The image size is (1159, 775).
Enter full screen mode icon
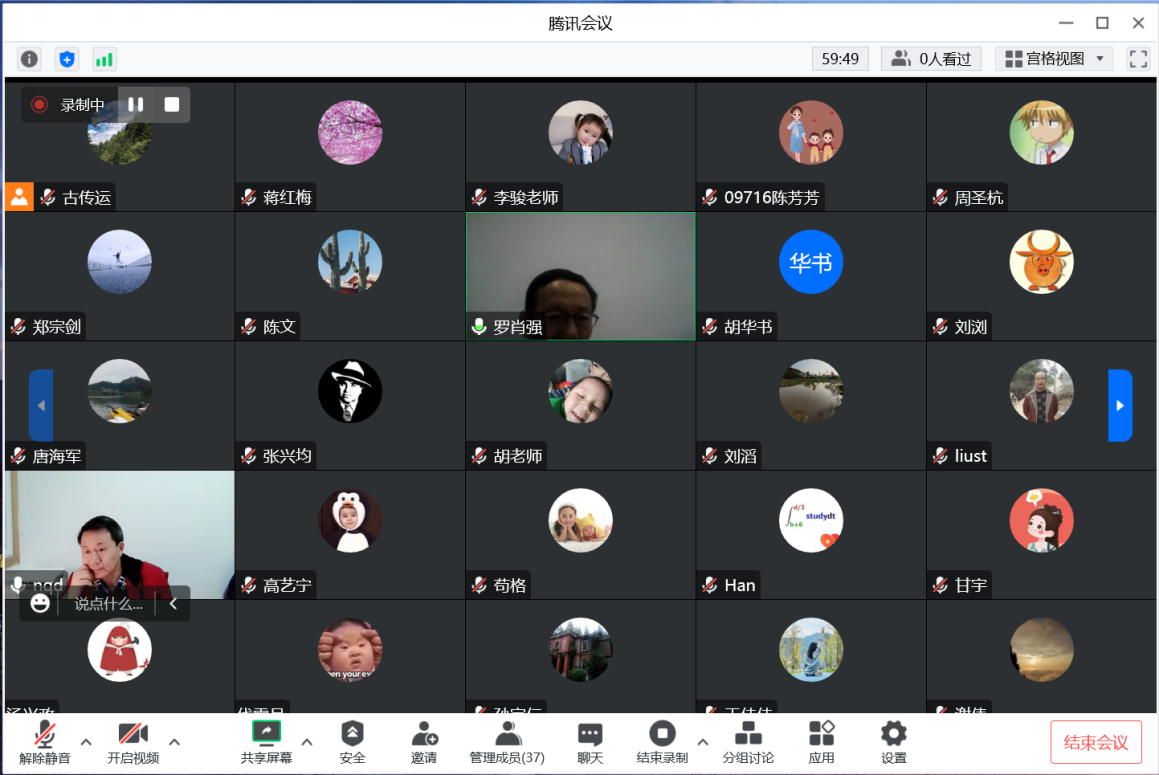pos(1138,59)
